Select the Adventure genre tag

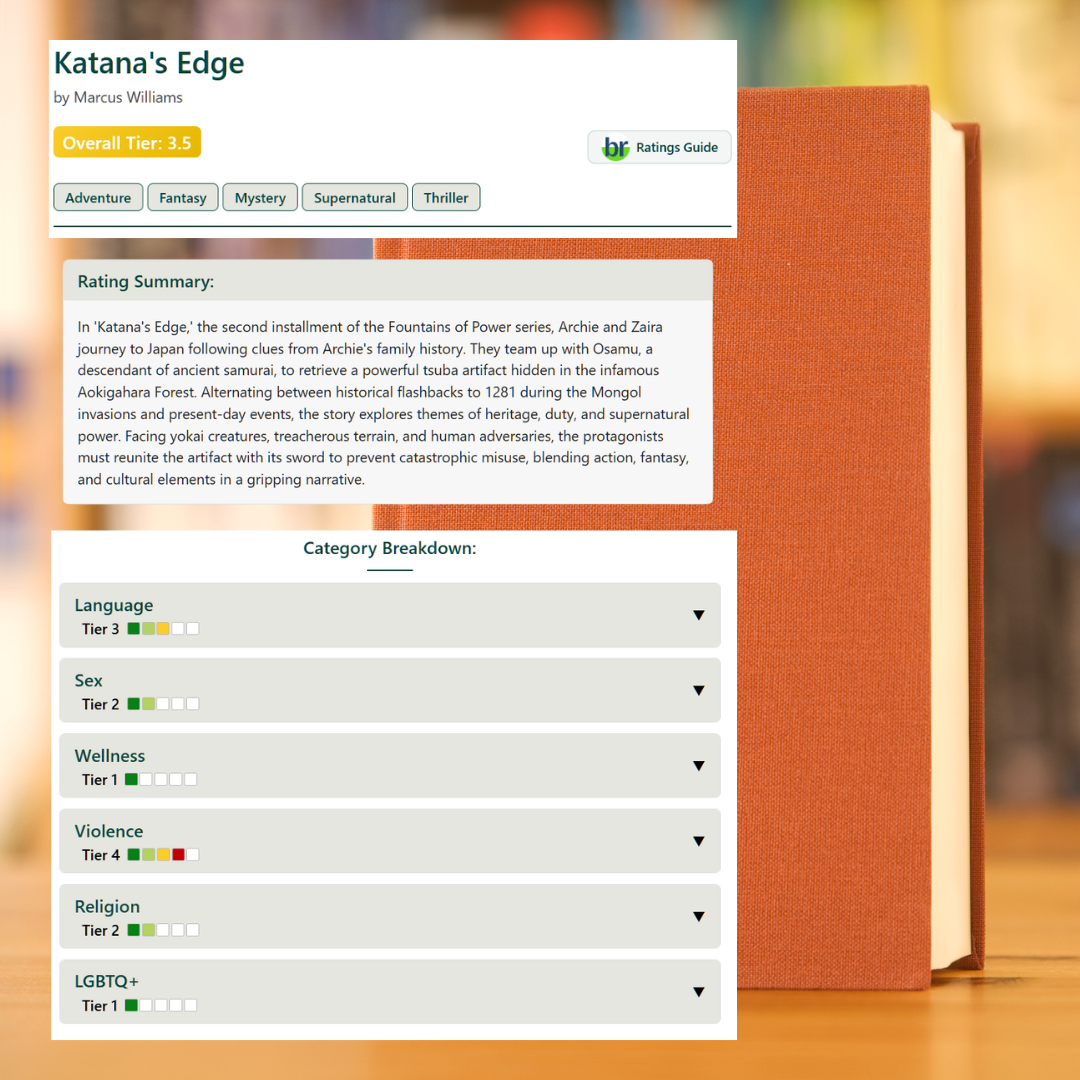coord(98,198)
